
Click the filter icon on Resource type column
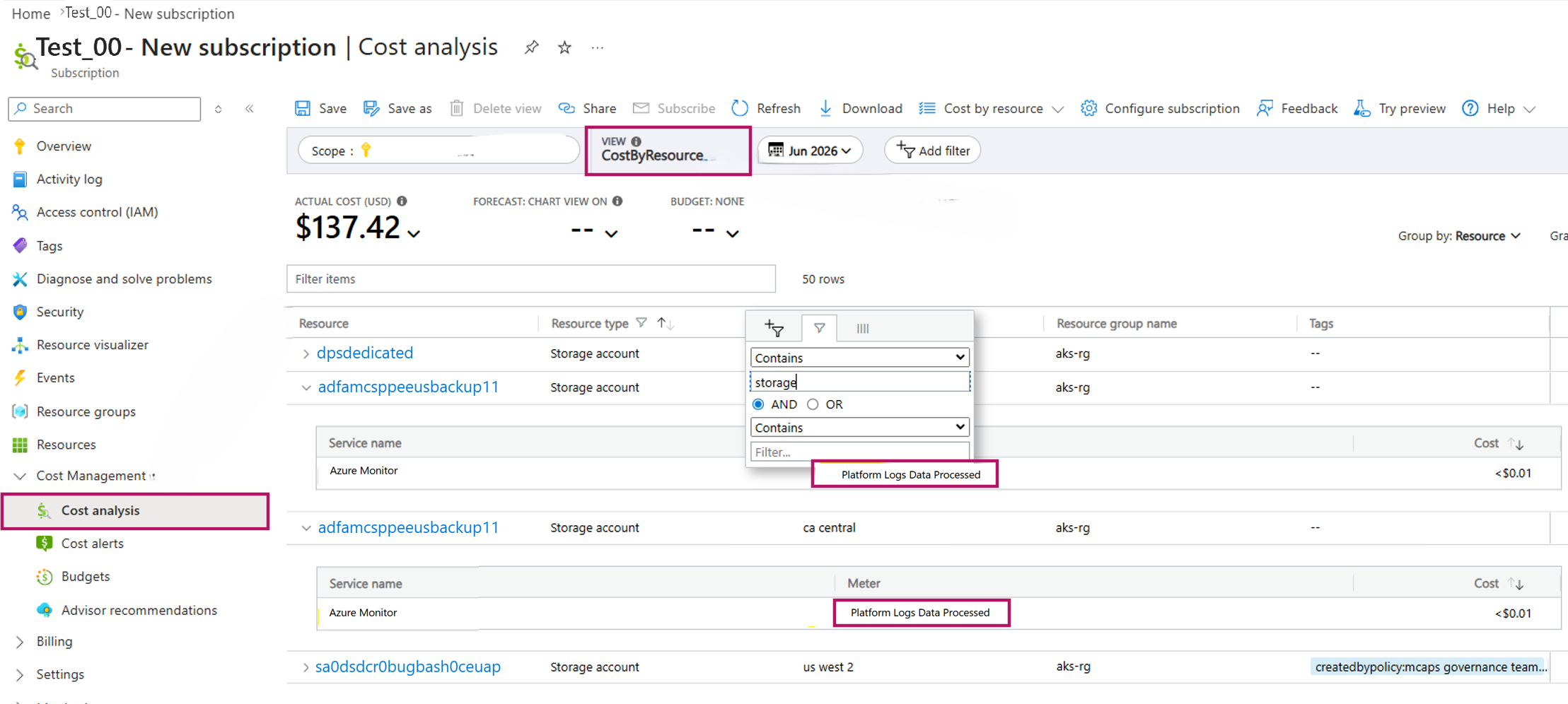click(x=641, y=323)
